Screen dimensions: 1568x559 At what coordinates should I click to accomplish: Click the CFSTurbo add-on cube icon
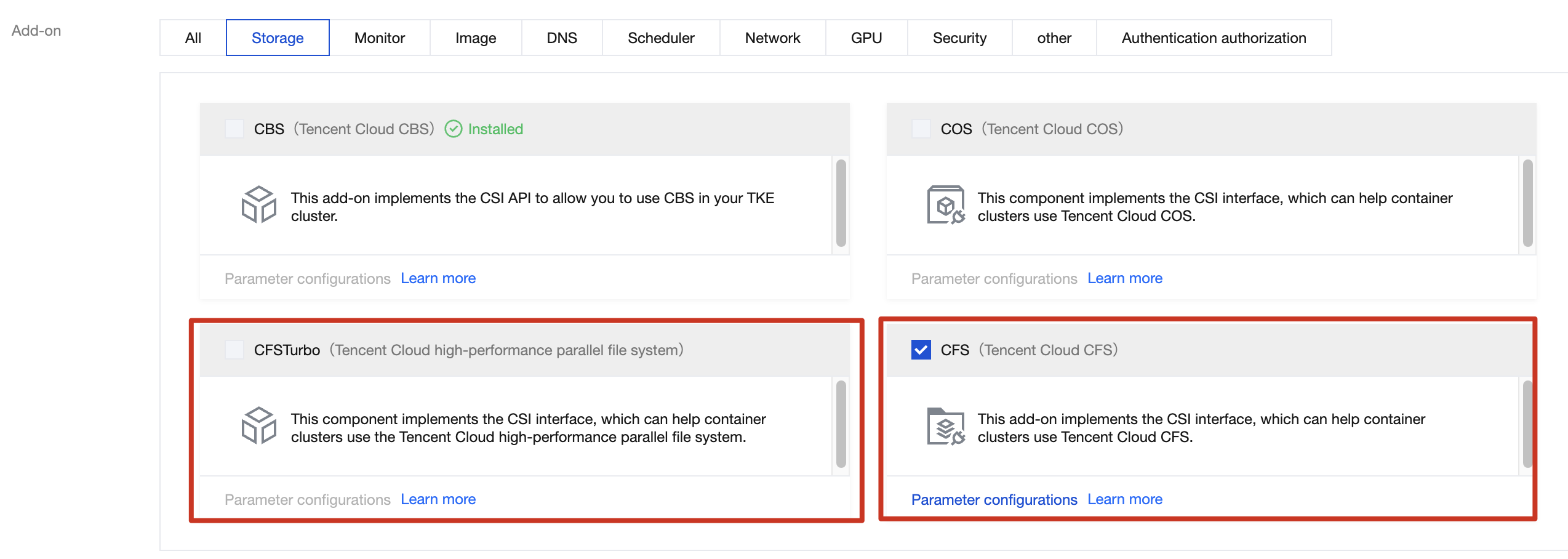click(x=258, y=425)
